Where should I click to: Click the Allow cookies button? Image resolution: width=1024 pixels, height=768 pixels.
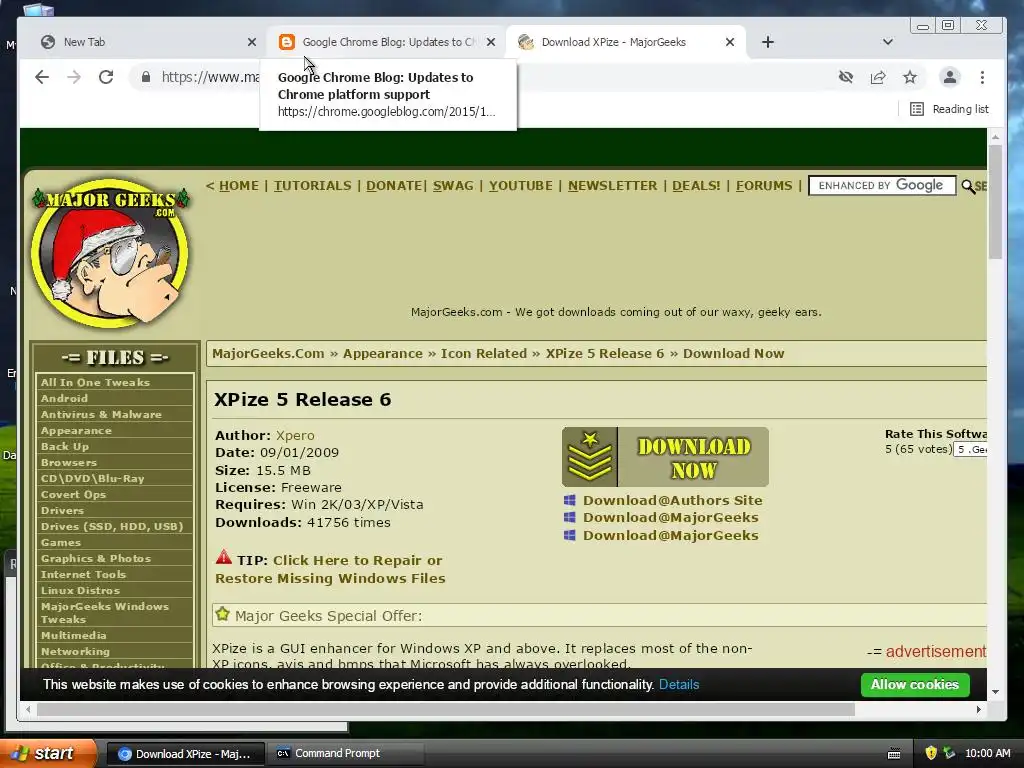pyautogui.click(x=915, y=684)
